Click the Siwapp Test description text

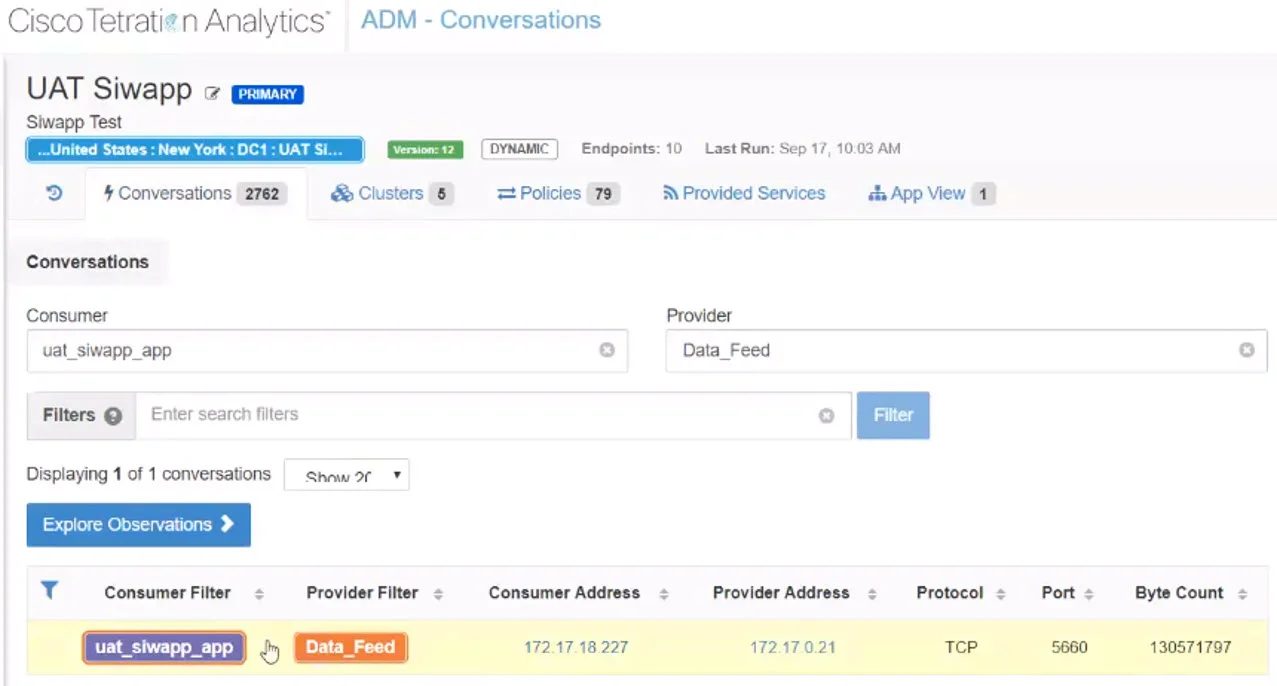tap(74, 122)
